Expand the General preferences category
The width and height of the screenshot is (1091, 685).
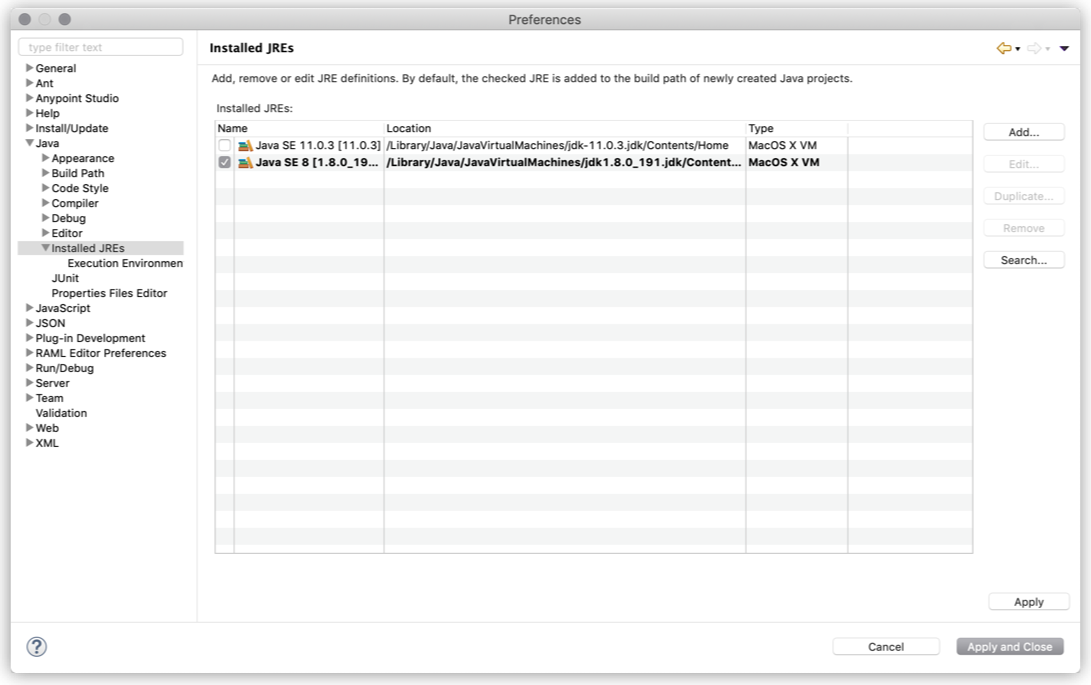click(x=29, y=68)
